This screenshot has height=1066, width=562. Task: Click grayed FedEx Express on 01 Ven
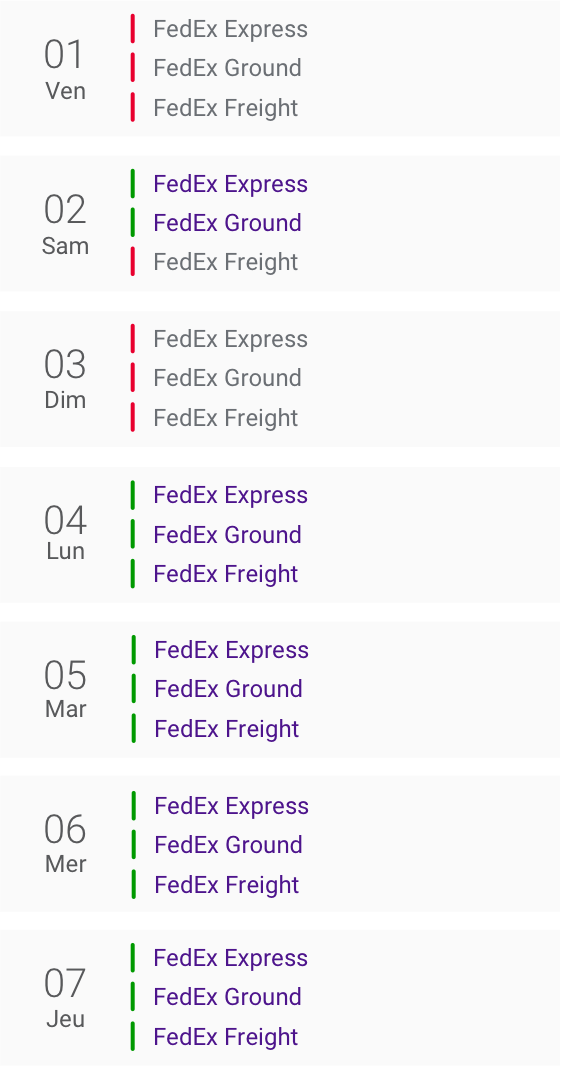coord(230,29)
